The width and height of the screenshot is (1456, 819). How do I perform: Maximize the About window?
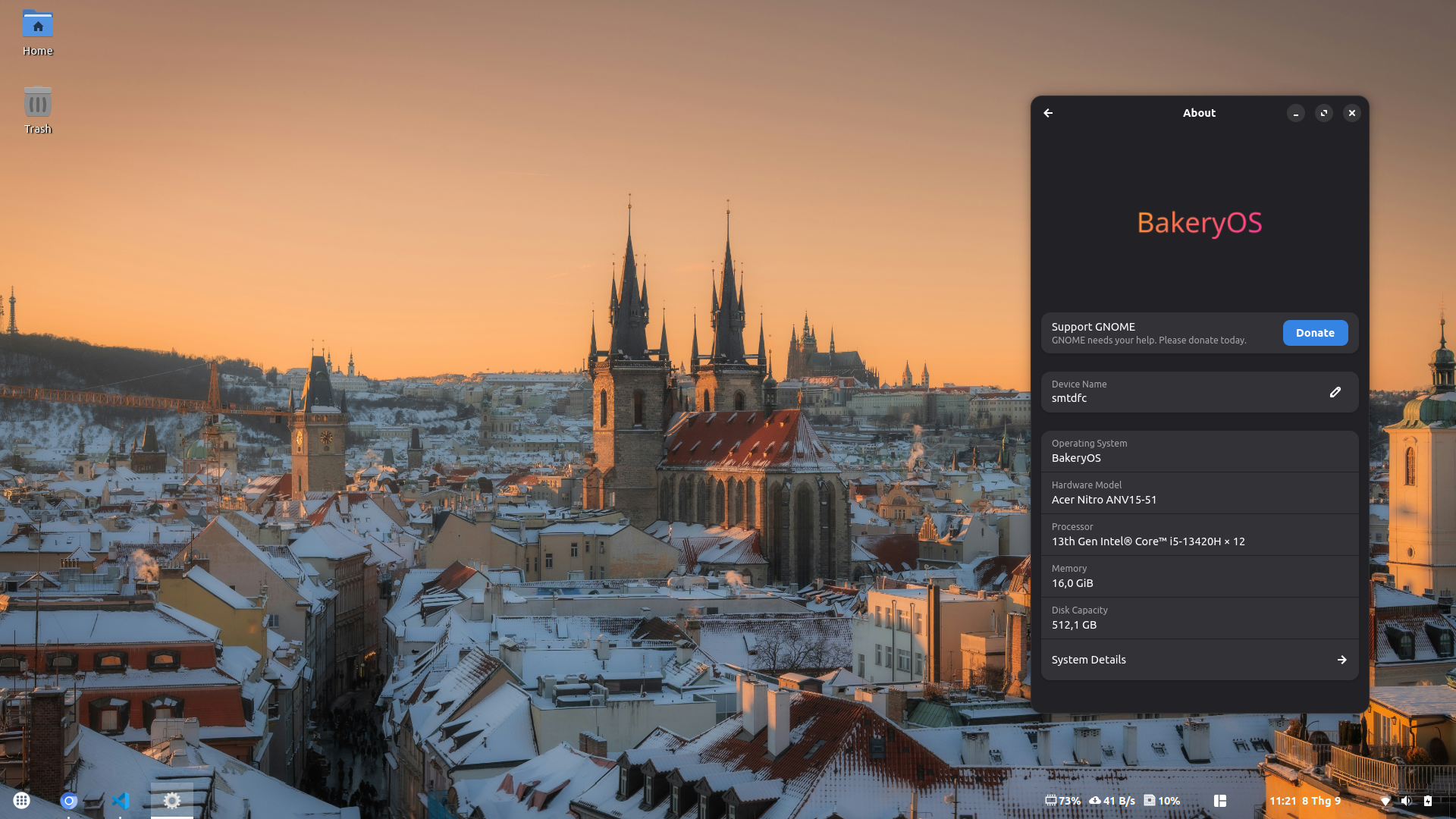pyautogui.click(x=1324, y=113)
